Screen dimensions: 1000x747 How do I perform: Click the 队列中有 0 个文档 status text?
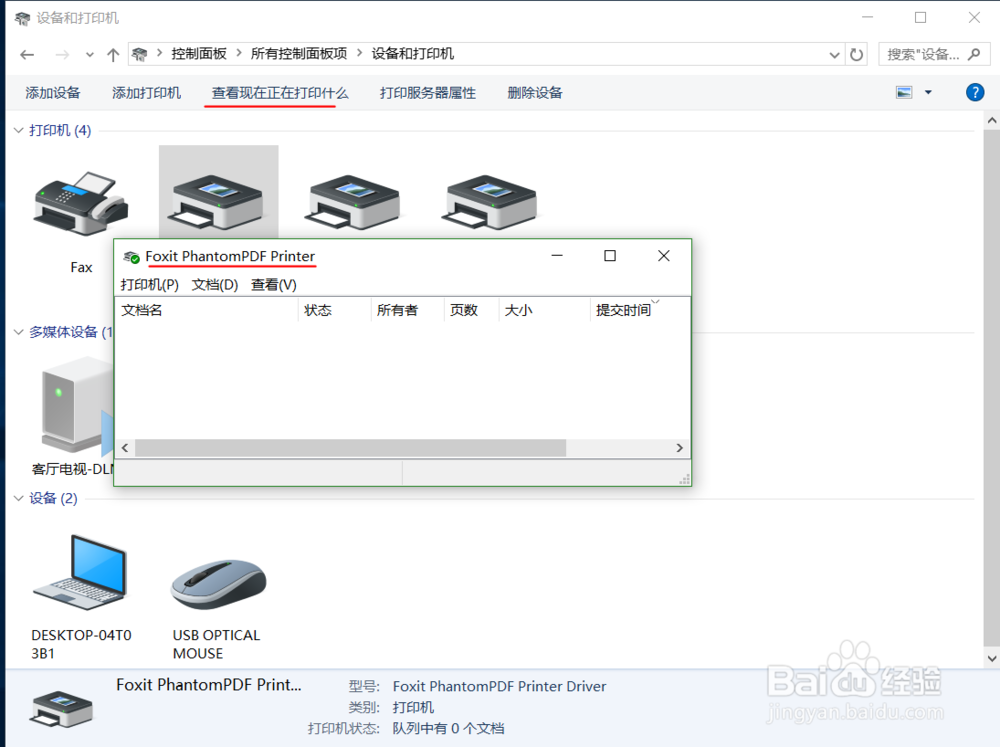(x=448, y=728)
